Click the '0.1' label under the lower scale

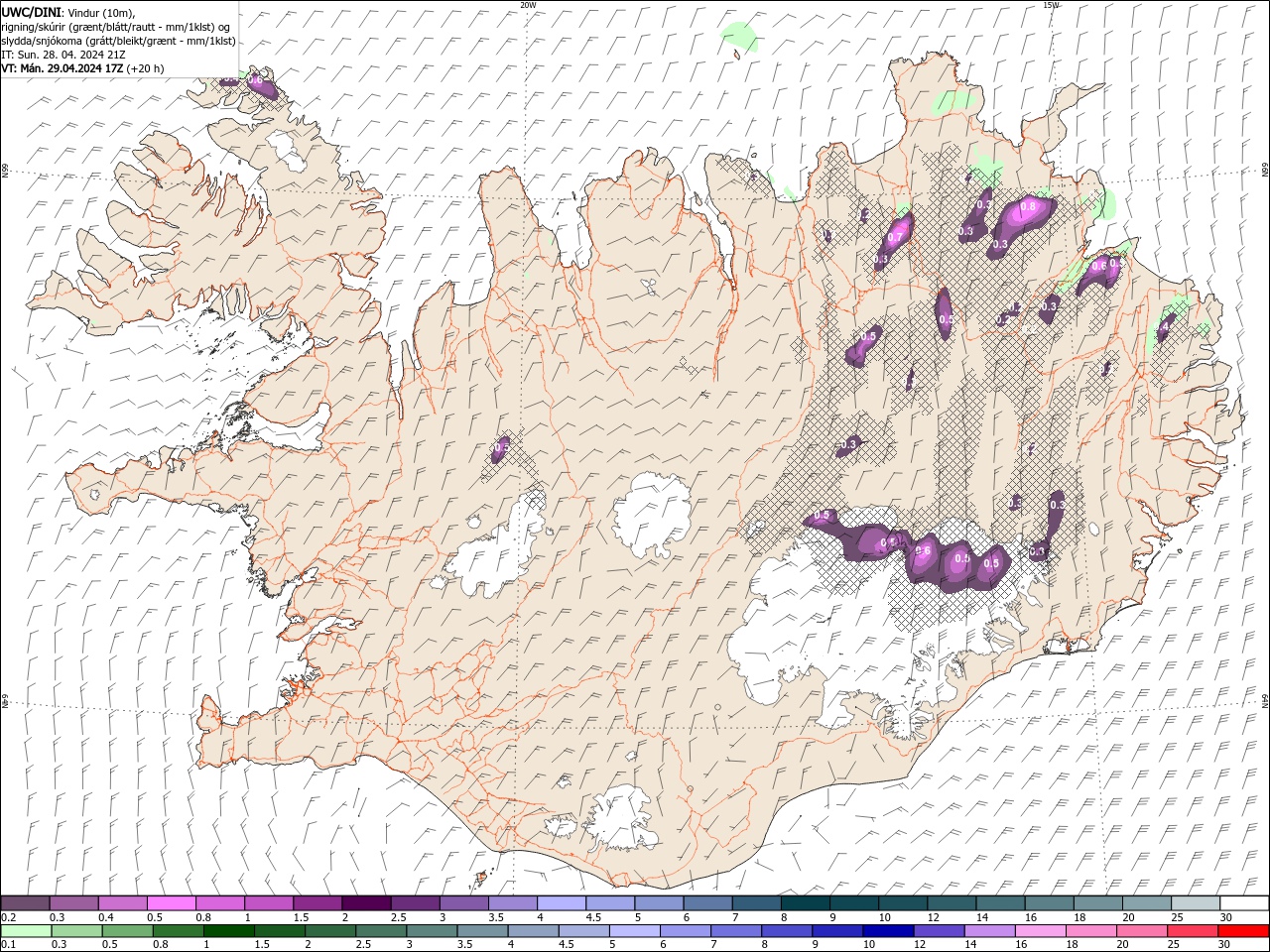tap(8, 944)
